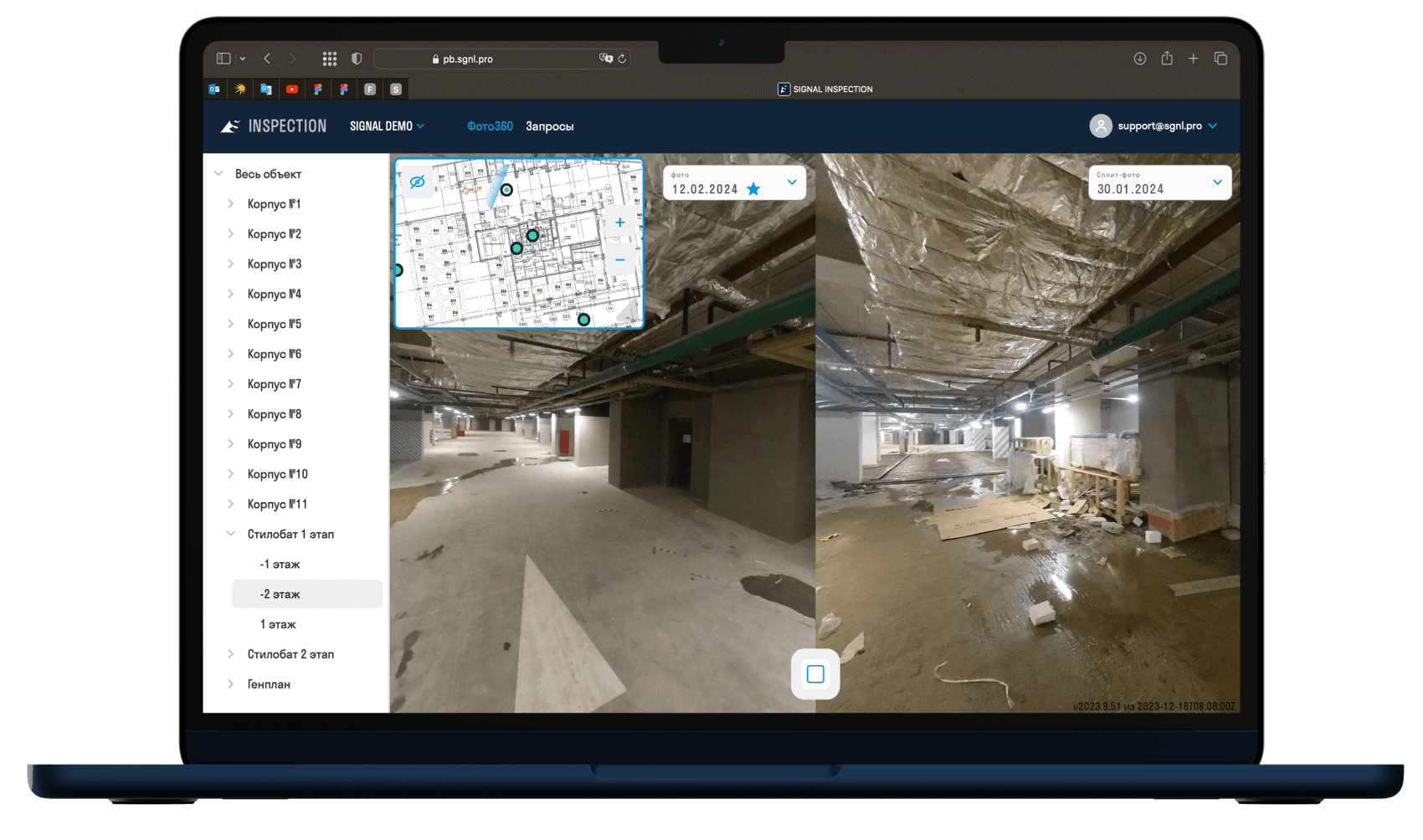Click the INSPECTION logo
This screenshot has width=1423, height=840.
click(274, 126)
